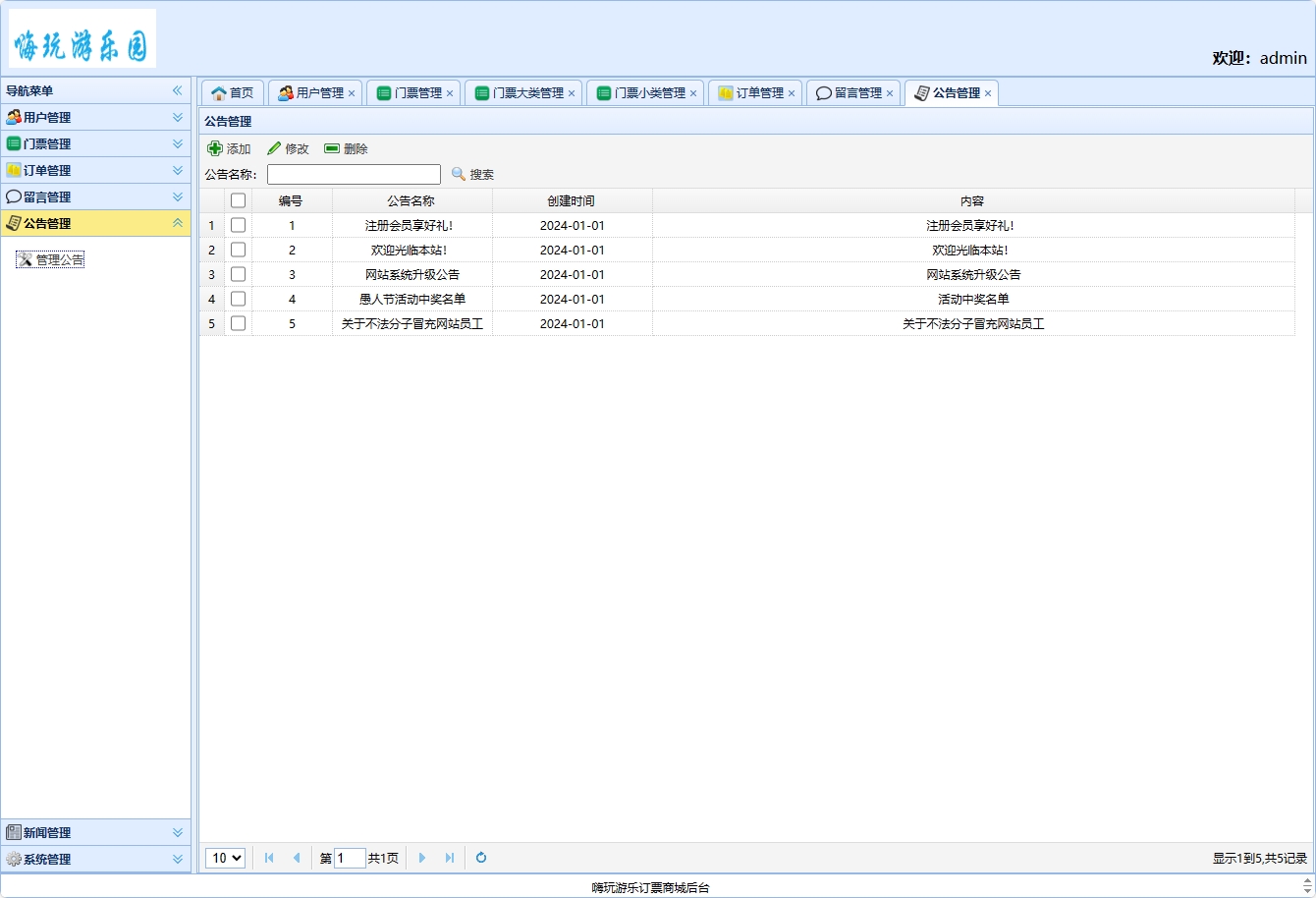Click the 公告名称 search input field
This screenshot has height=898, width=1316.
coord(354,174)
